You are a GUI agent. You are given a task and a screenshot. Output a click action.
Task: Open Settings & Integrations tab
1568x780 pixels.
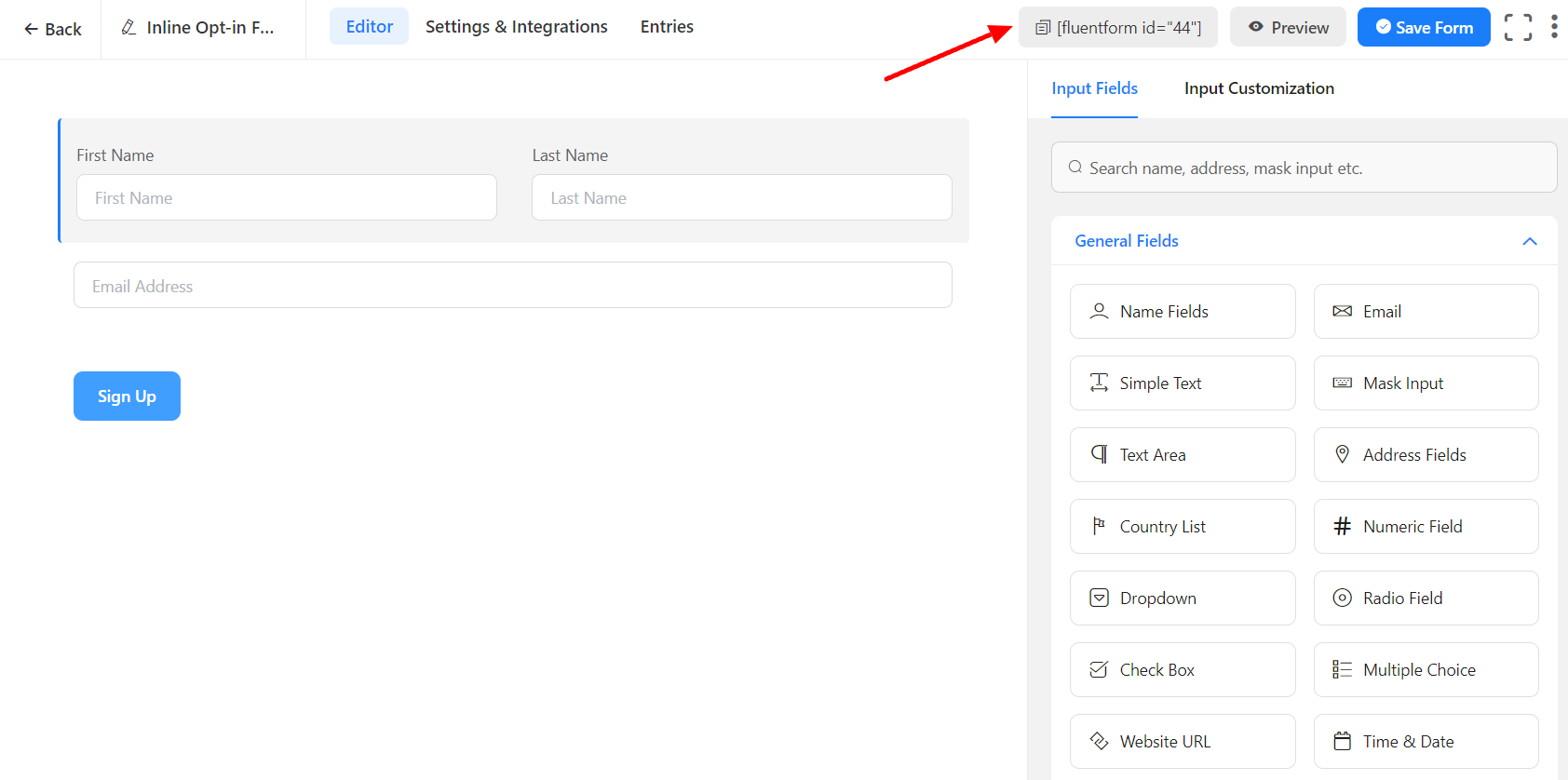(x=516, y=27)
